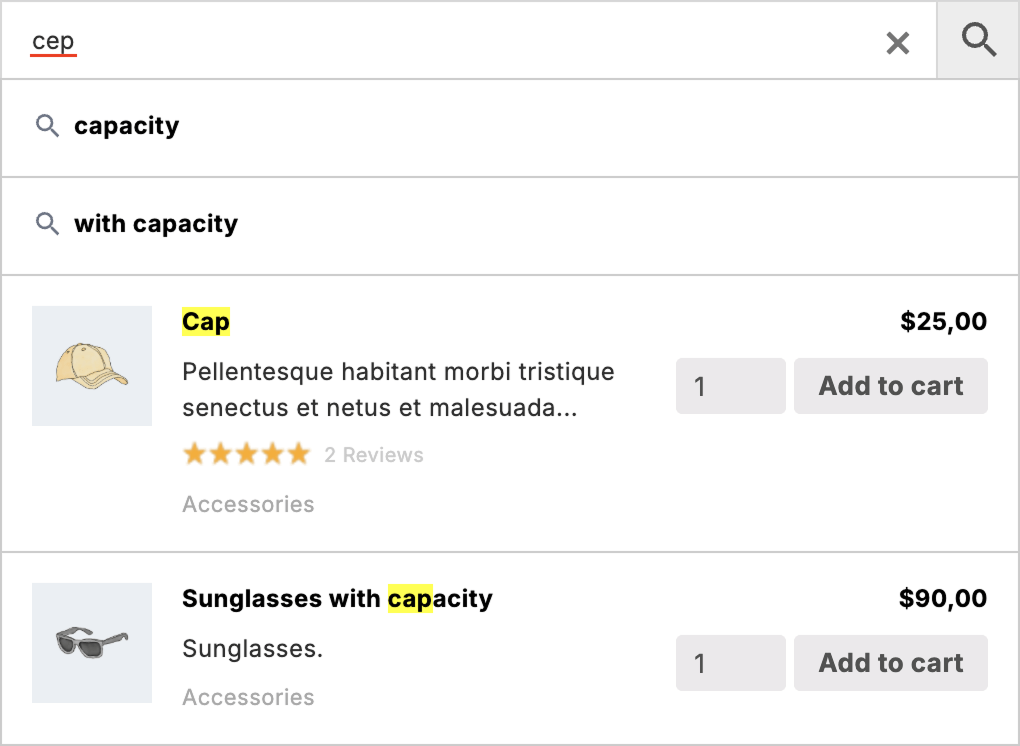Viewport: 1020px width, 746px height.
Task: Click 'Accessories' category under Cap
Action: (248, 504)
